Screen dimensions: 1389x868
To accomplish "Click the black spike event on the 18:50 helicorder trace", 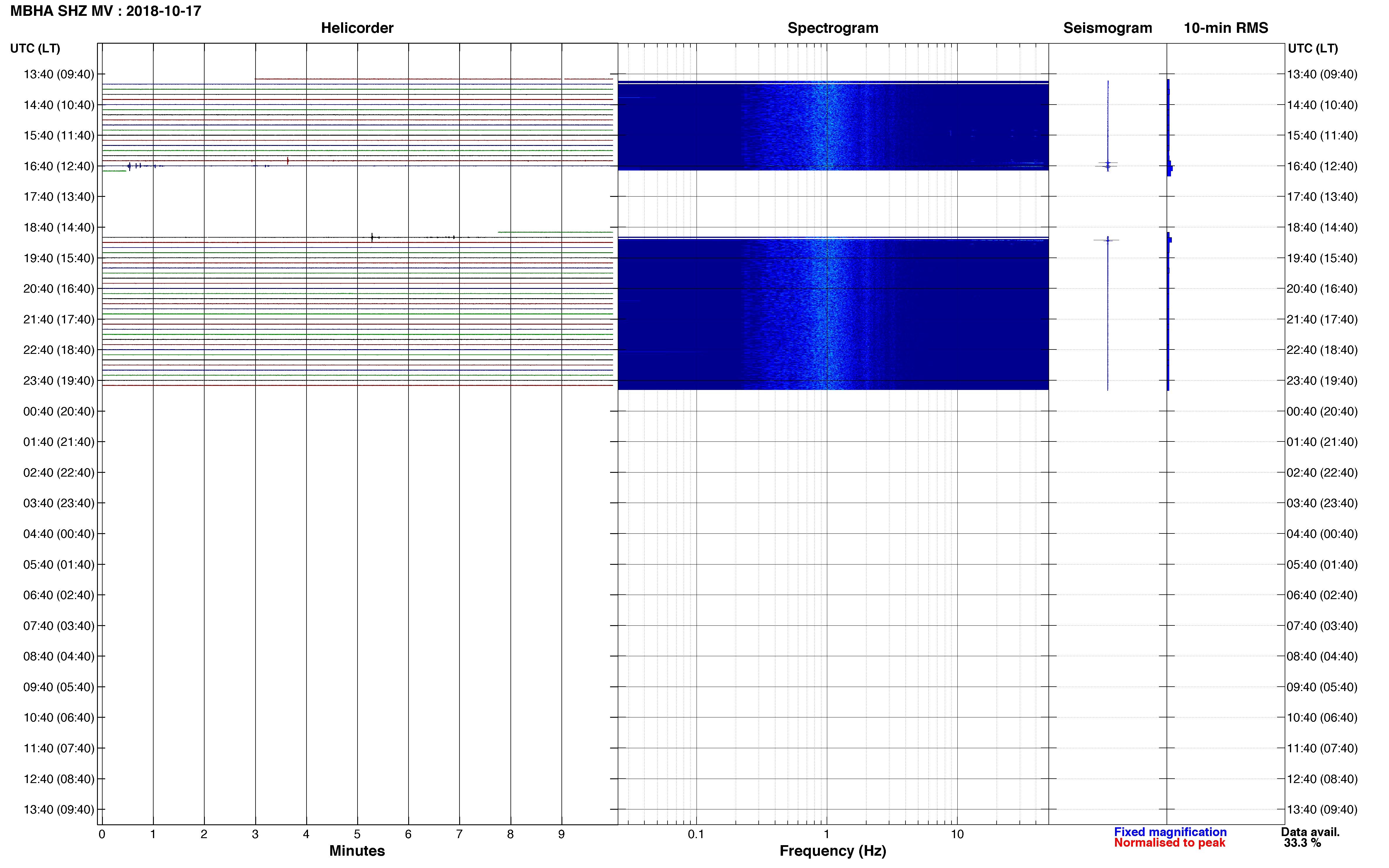I will click(372, 237).
